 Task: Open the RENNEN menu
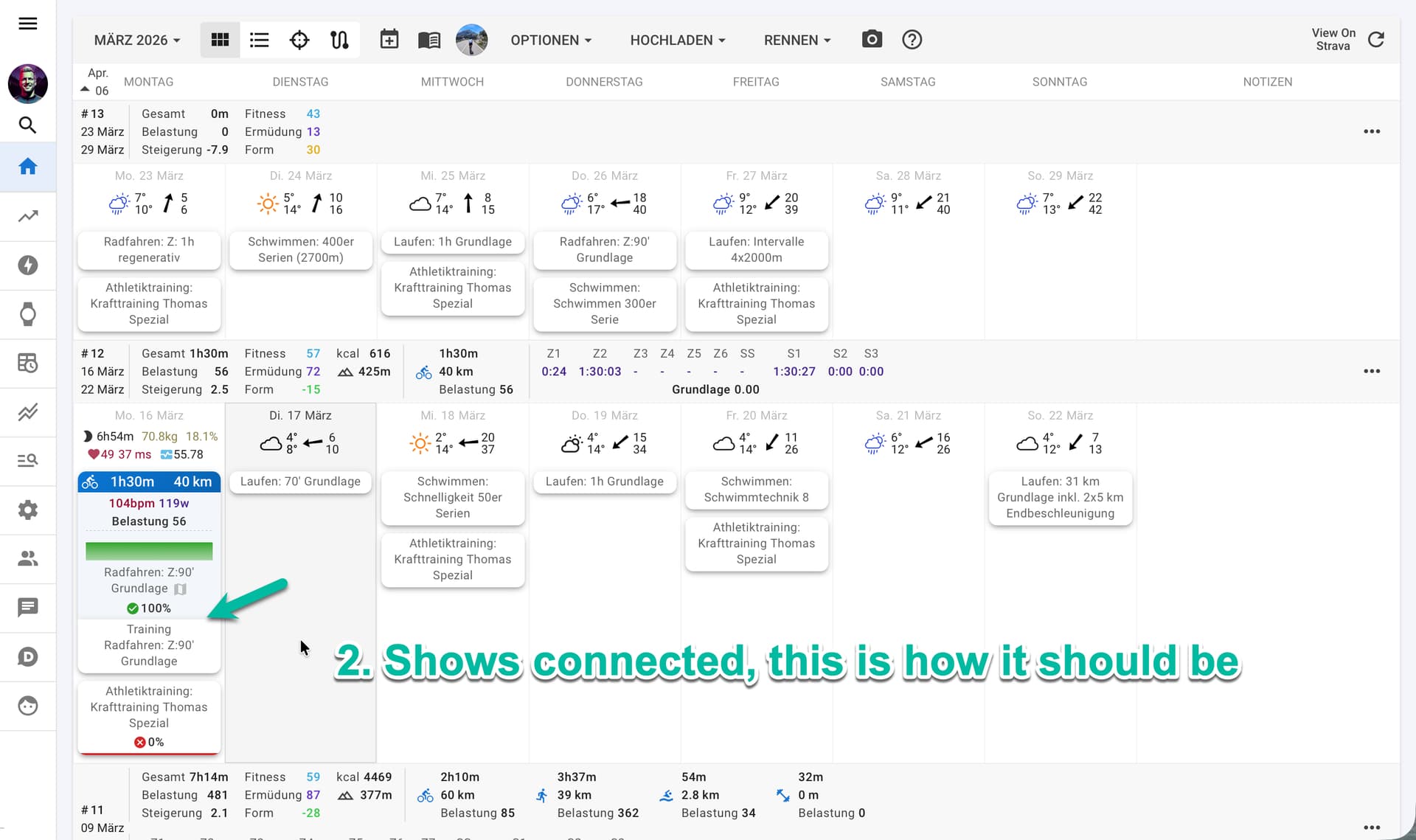pyautogui.click(x=796, y=40)
